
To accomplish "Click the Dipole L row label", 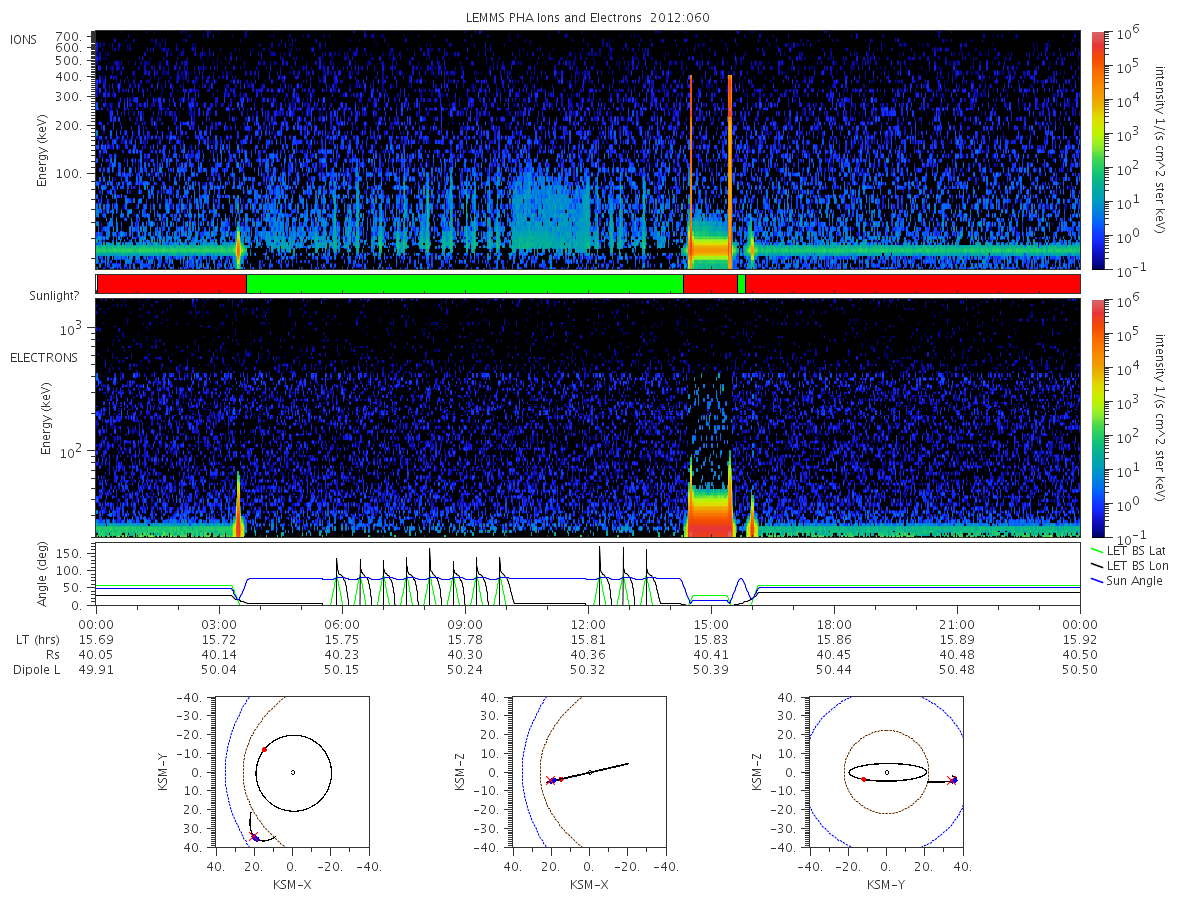I will click(36, 669).
